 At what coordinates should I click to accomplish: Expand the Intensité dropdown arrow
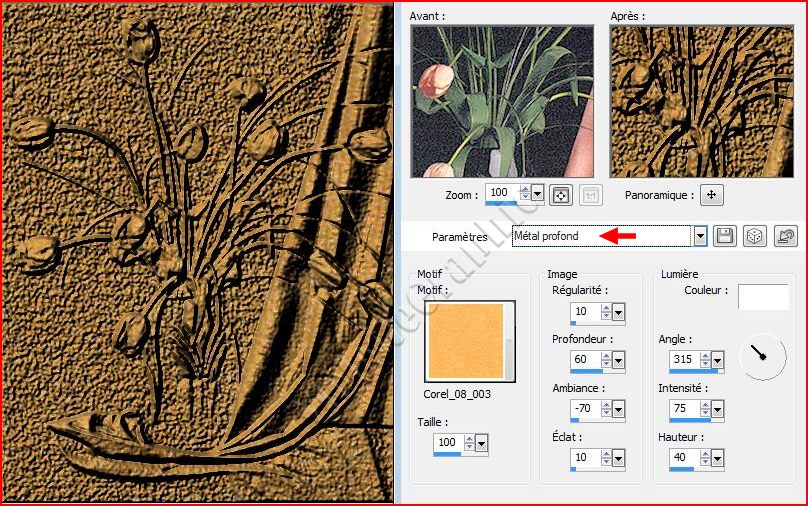coord(717,409)
